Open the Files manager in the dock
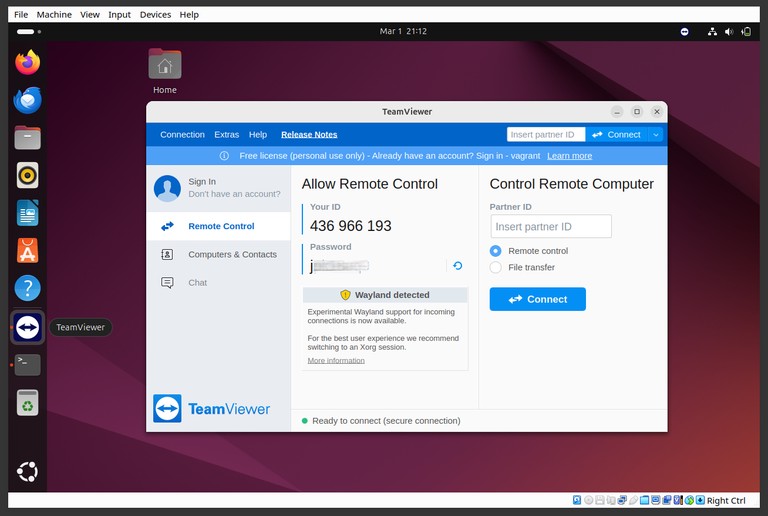The width and height of the screenshot is (768, 516). click(x=27, y=138)
